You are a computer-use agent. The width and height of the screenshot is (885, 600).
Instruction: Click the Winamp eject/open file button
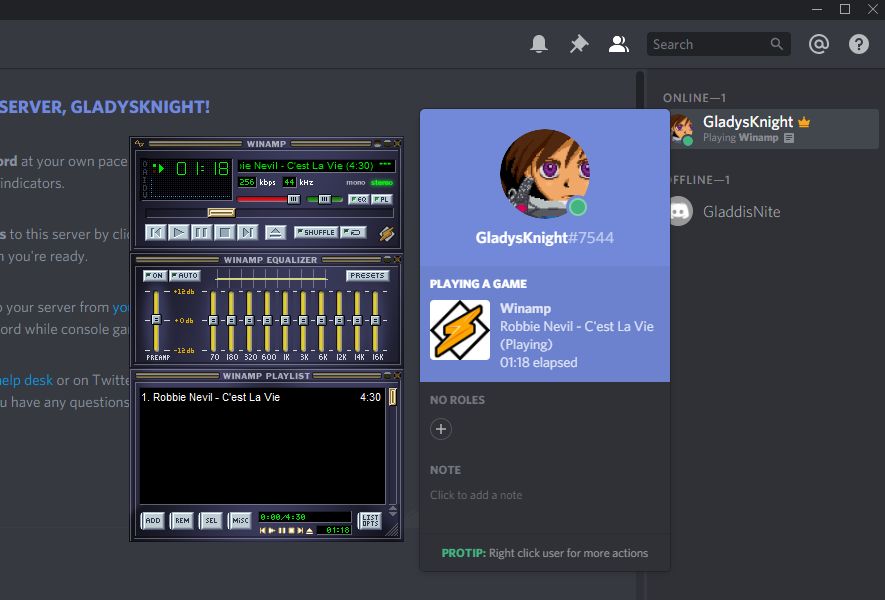[x=275, y=233]
